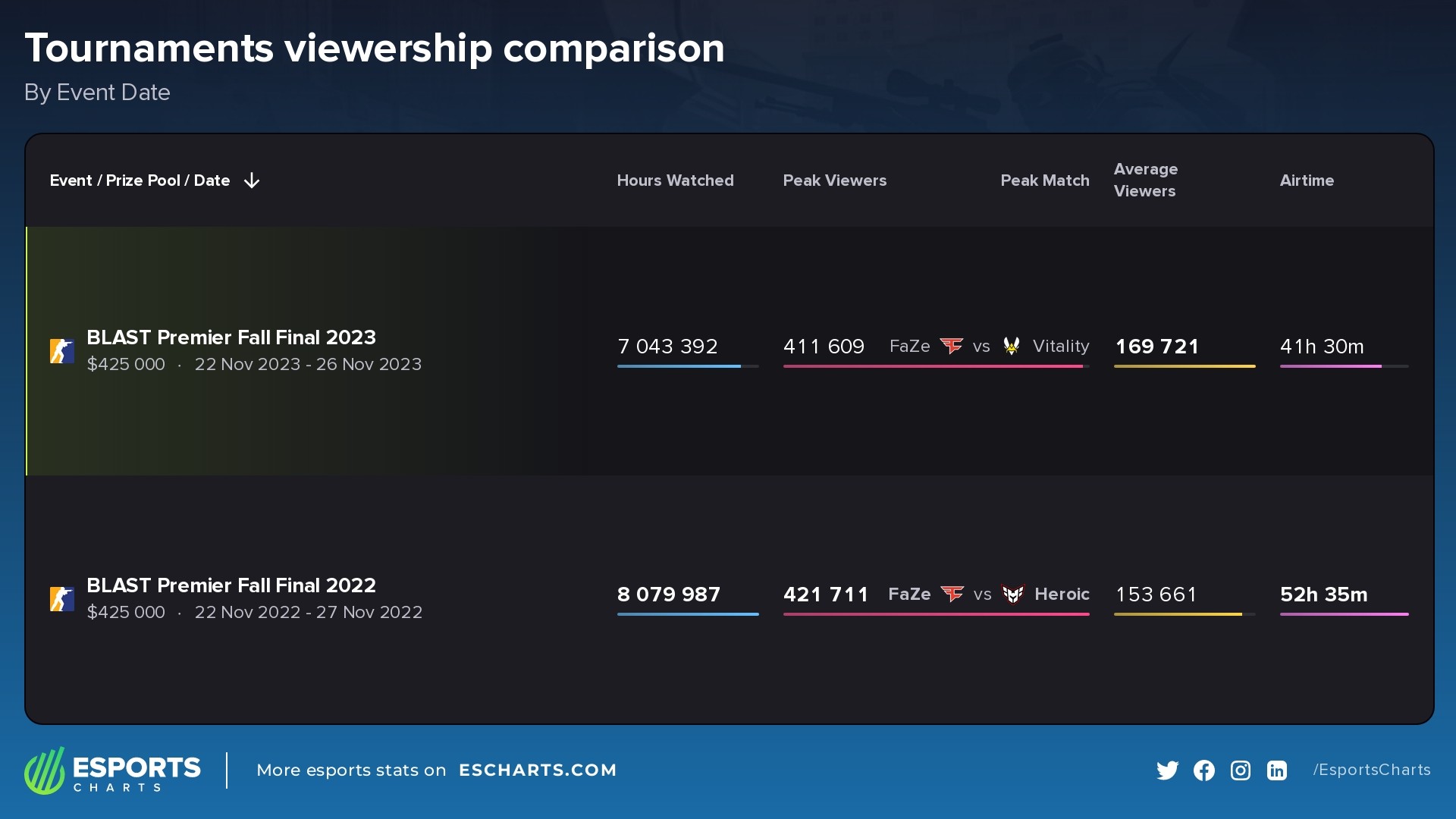Click the 421 711 peak viewers value

coord(826,595)
